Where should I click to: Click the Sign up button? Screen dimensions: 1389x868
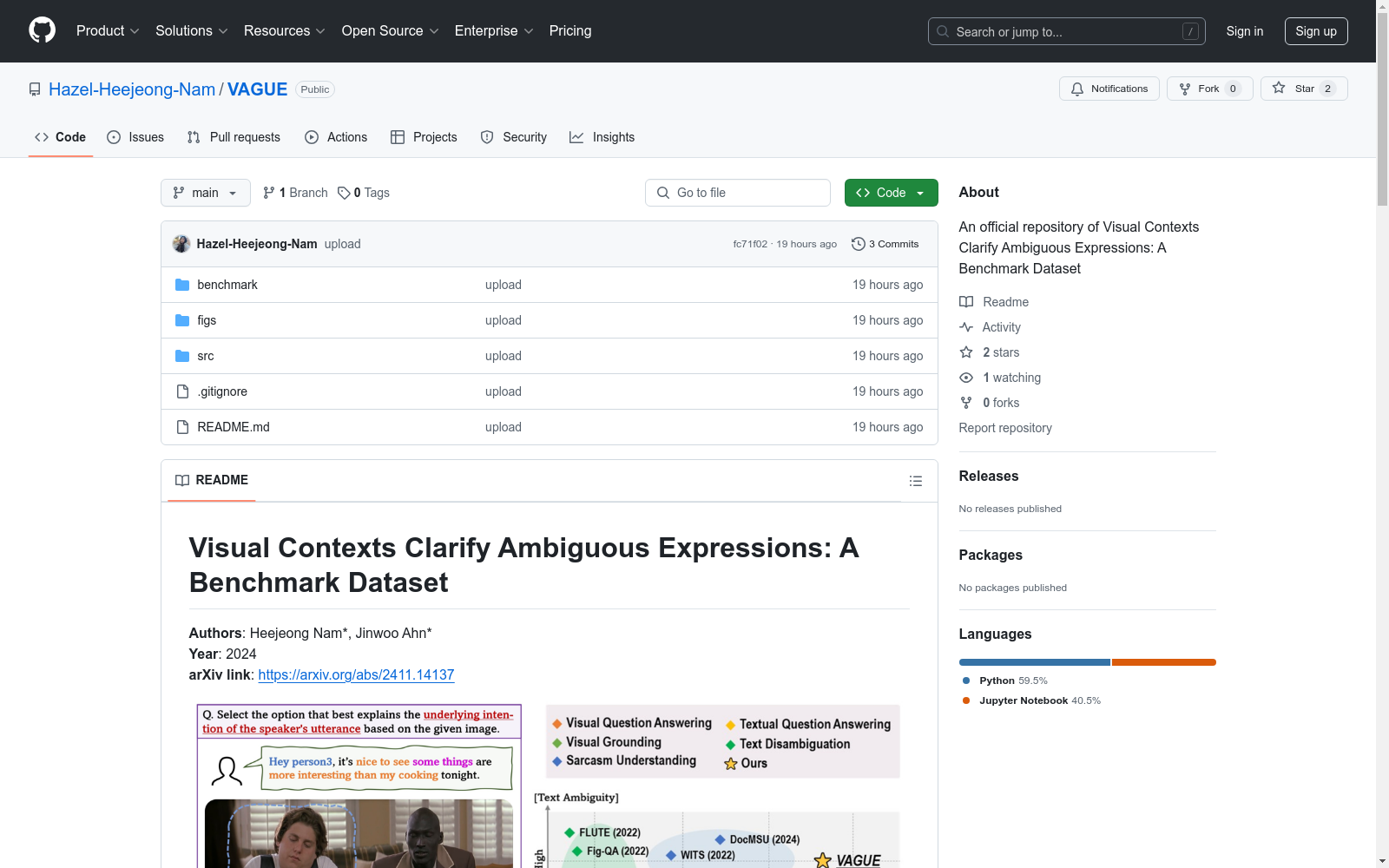tap(1316, 31)
